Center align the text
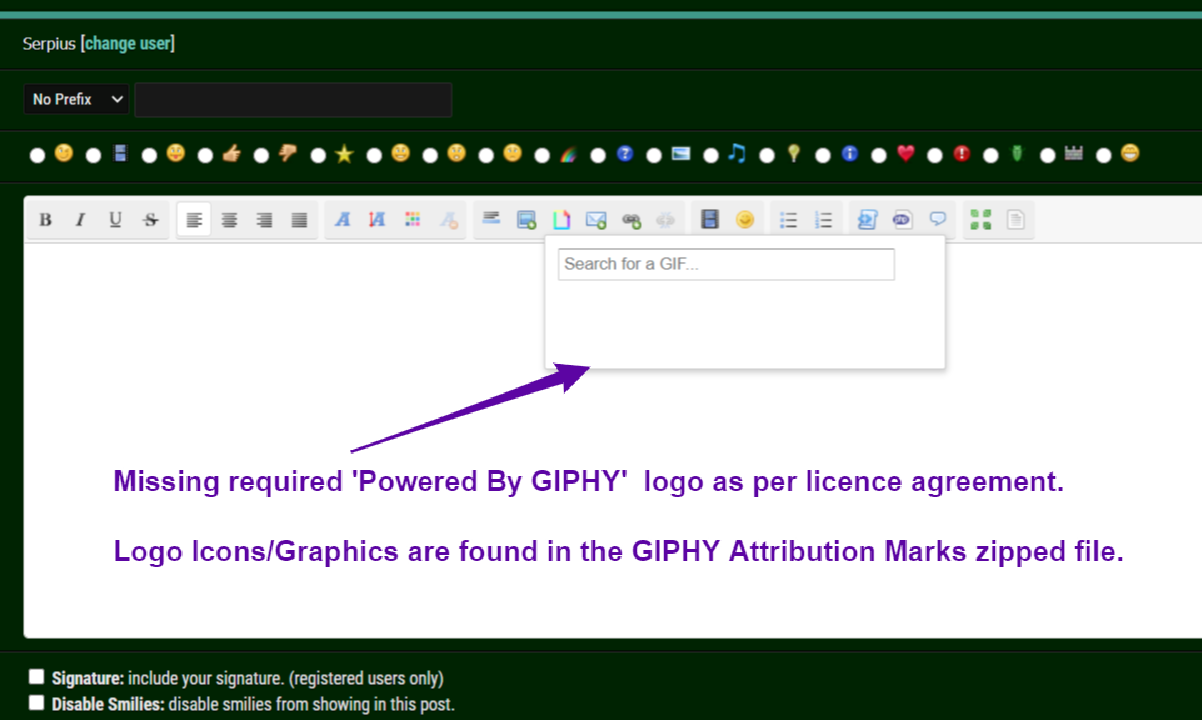 coord(229,220)
